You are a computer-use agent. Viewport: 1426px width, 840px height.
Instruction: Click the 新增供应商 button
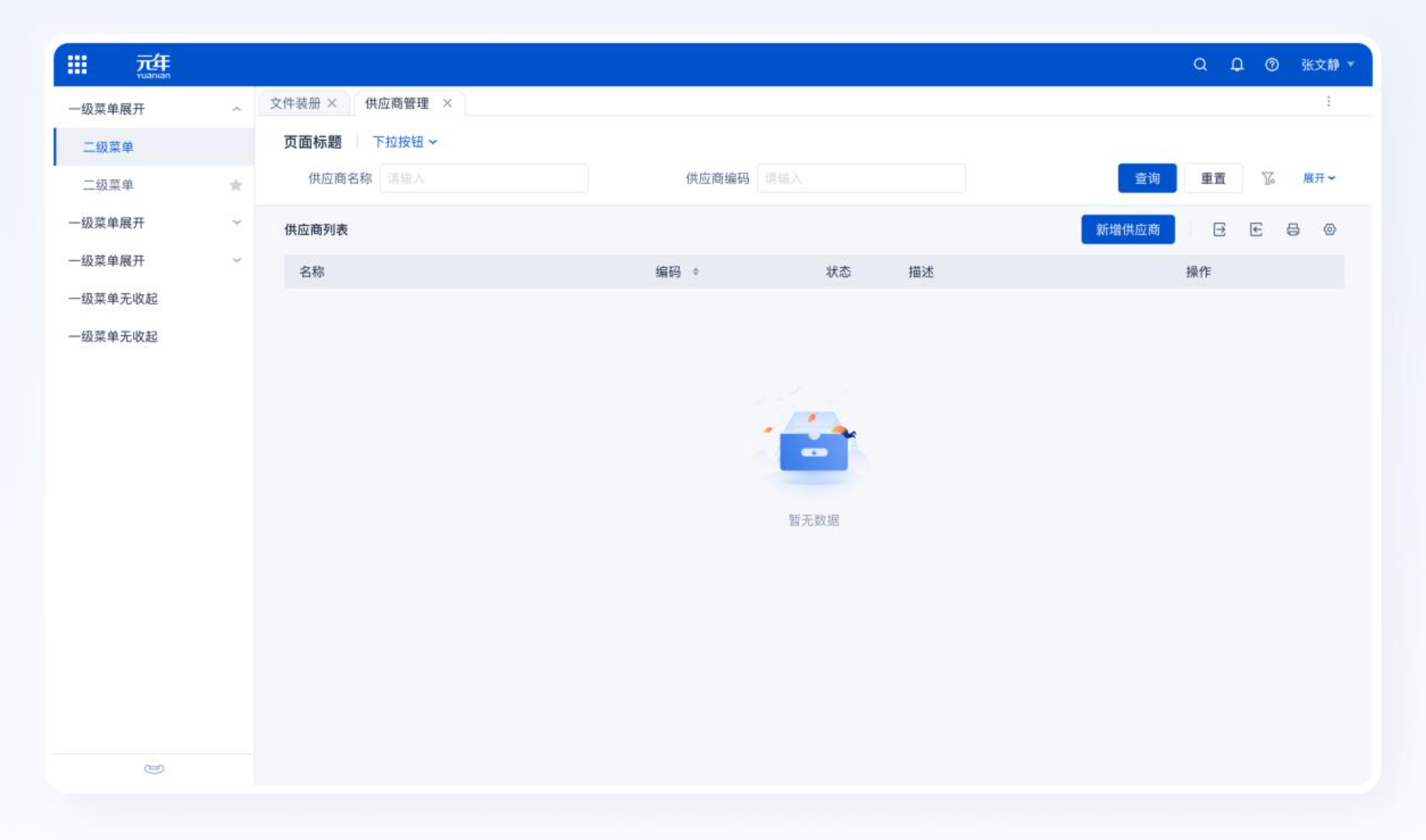(1127, 229)
